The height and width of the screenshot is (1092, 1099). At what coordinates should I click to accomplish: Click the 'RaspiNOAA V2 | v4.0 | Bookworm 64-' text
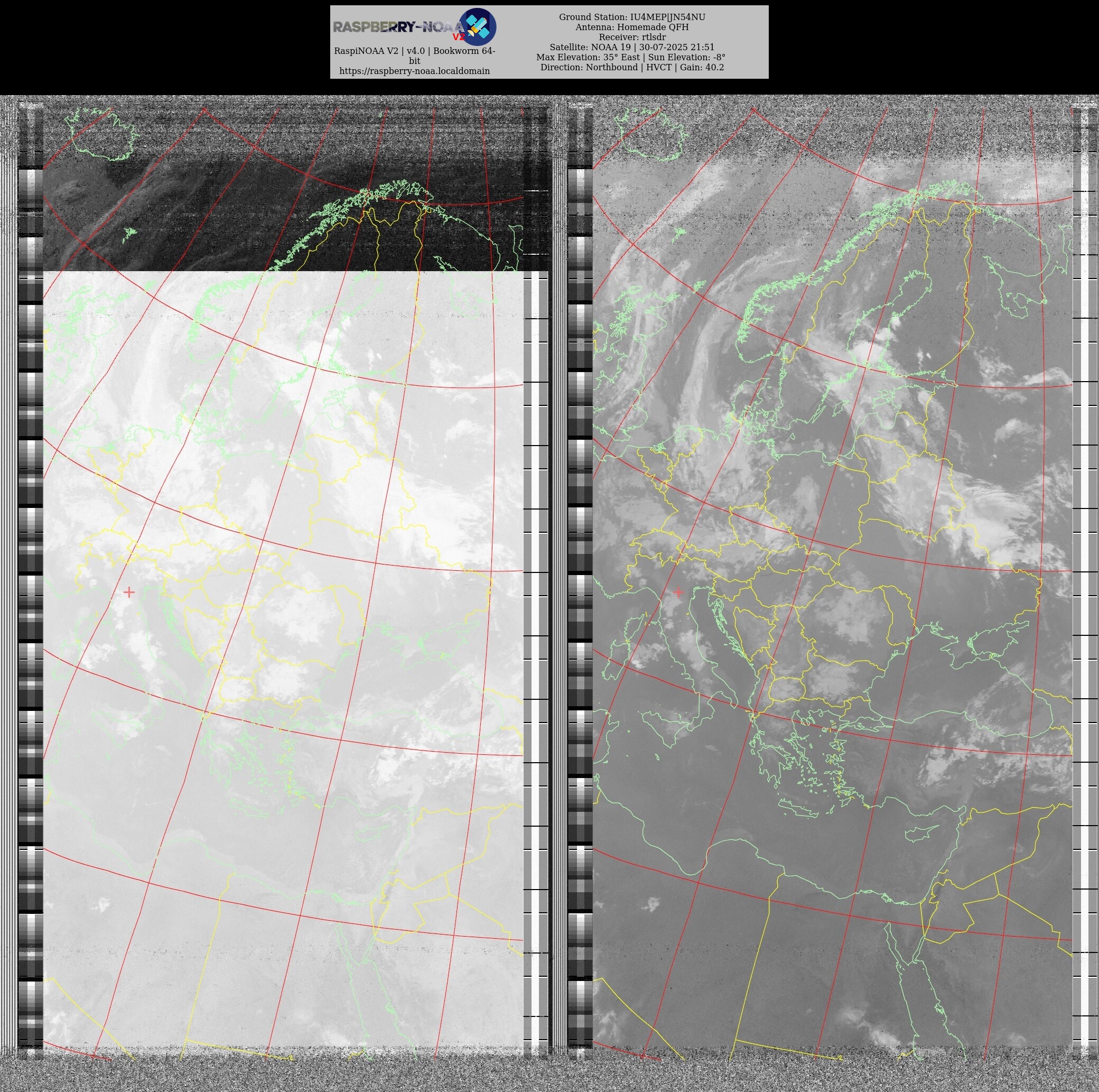point(415,51)
